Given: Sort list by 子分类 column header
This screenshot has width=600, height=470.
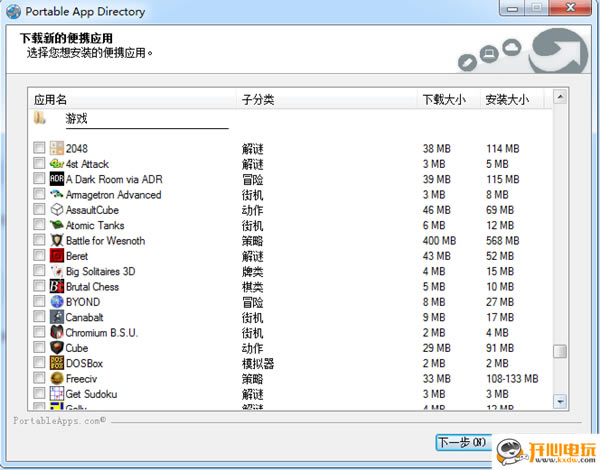Looking at the screenshot, I should coord(326,100).
